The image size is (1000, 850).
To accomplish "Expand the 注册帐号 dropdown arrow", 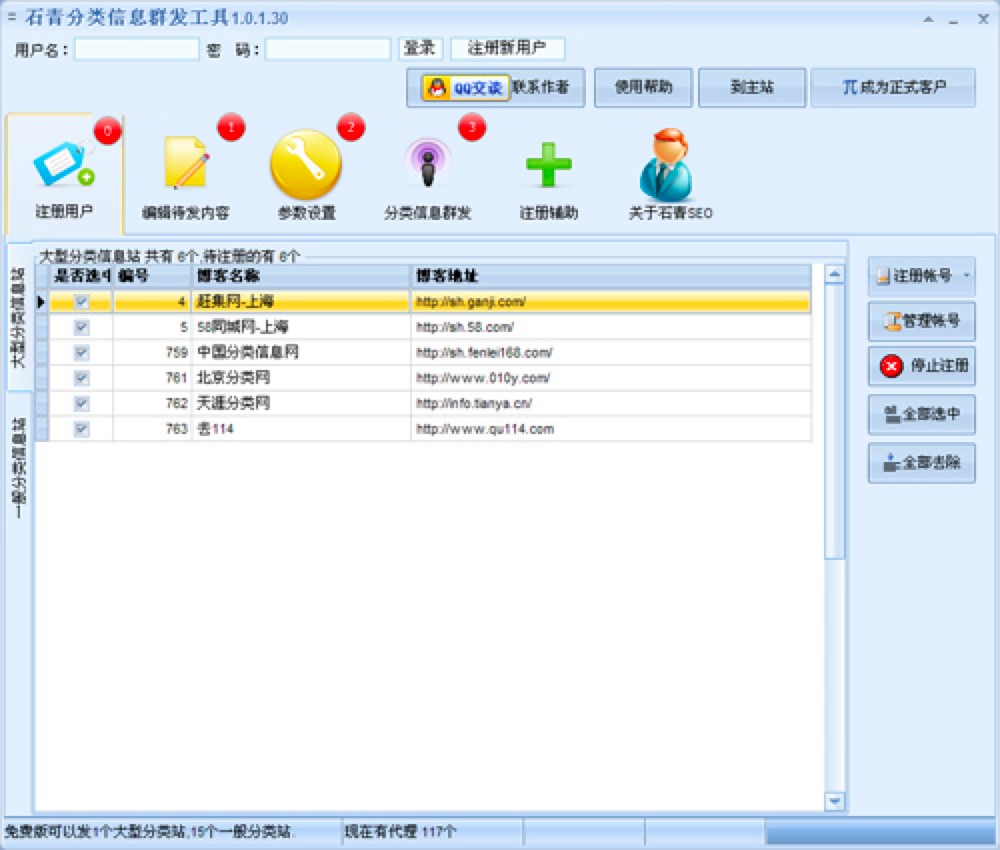I will 966,275.
